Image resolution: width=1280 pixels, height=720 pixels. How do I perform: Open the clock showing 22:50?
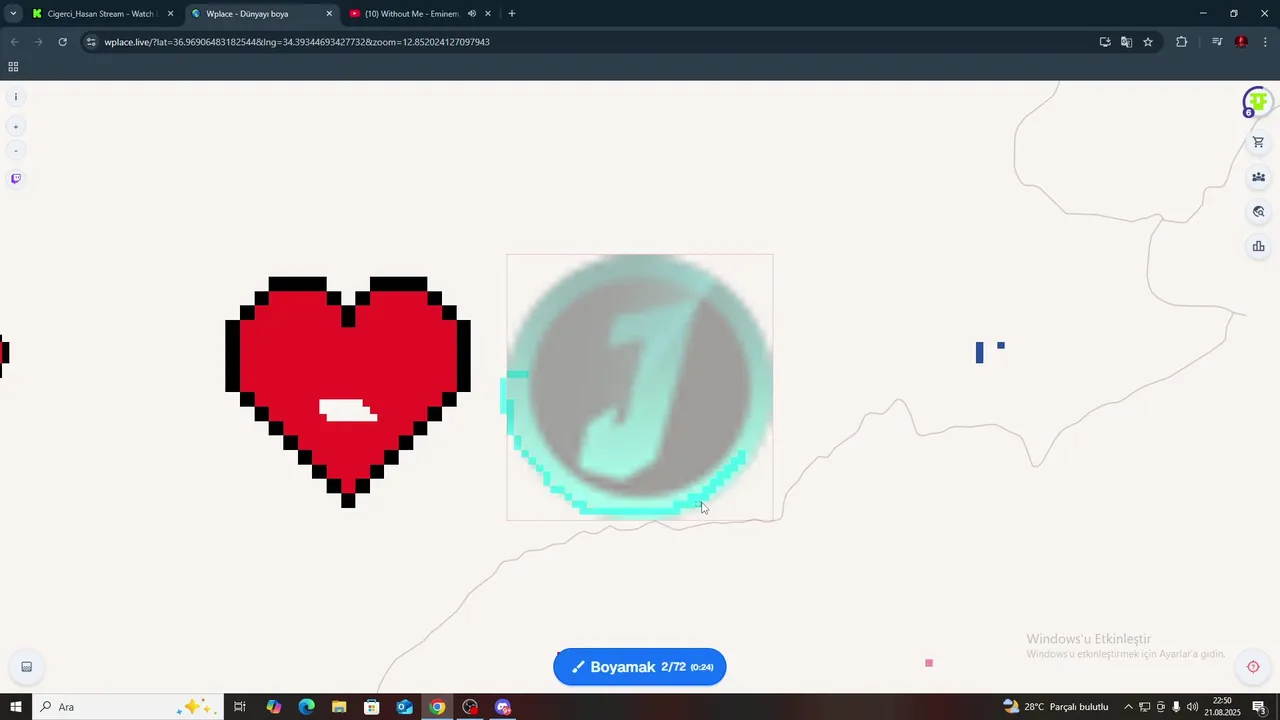click(1222, 707)
